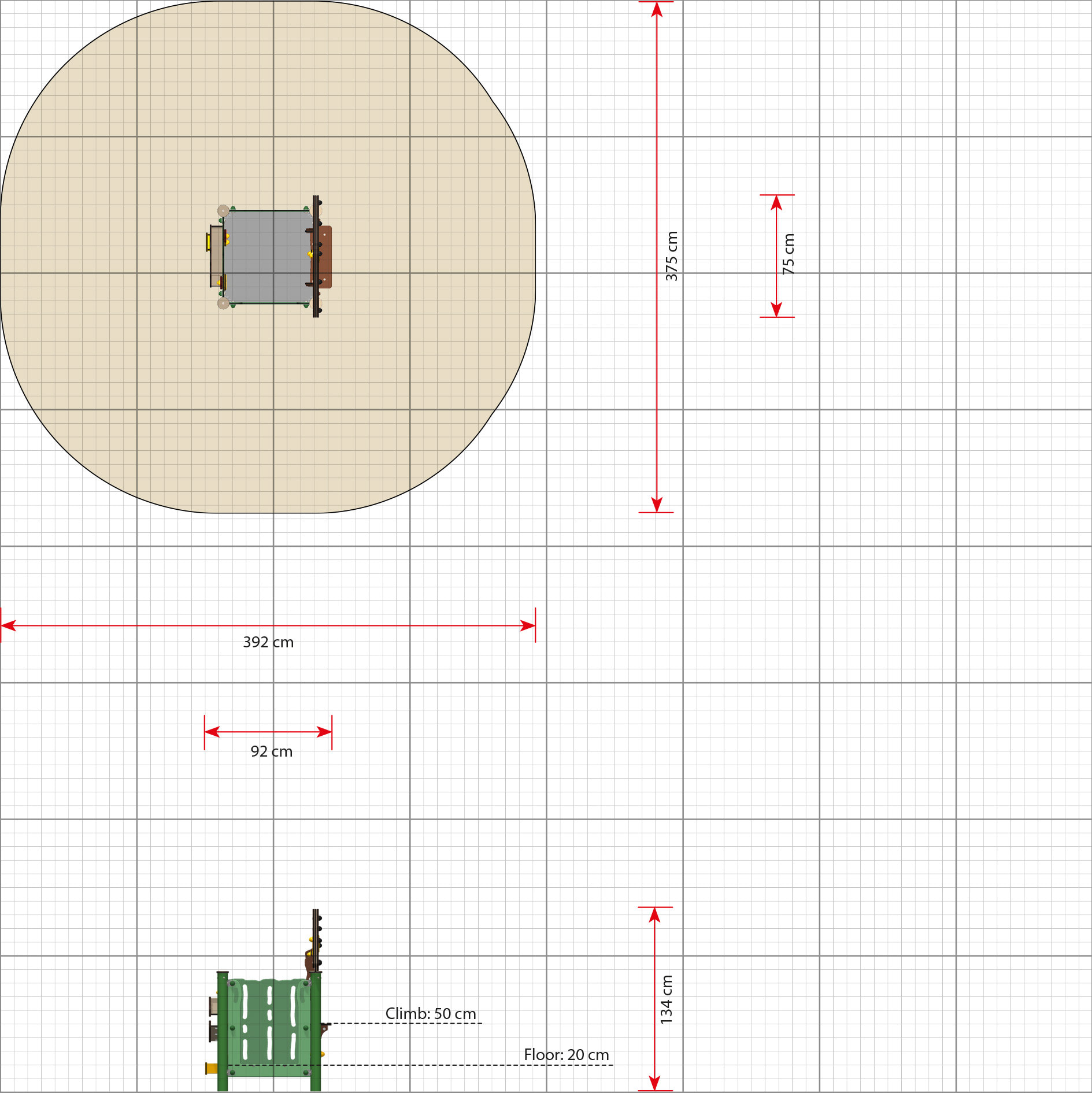
Task: Click the "Floor: 20 cm" annotation
Action: coord(566,1055)
